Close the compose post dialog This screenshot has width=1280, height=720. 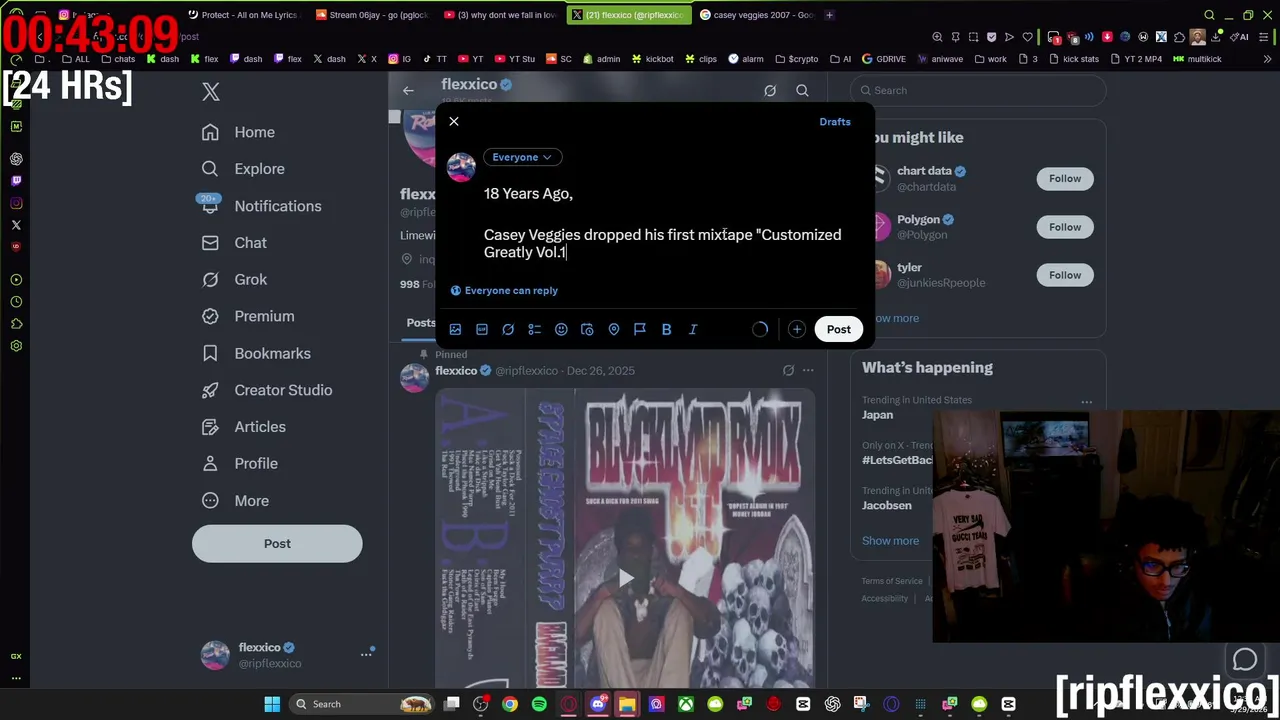pyautogui.click(x=454, y=122)
